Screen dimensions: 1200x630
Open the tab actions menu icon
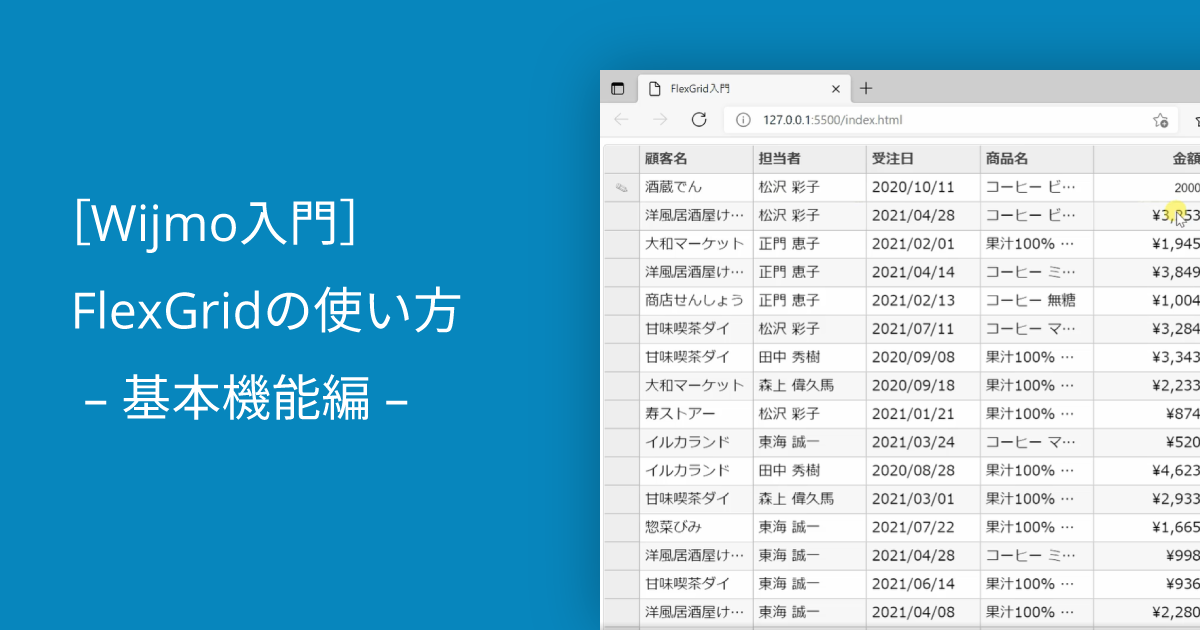[618, 88]
